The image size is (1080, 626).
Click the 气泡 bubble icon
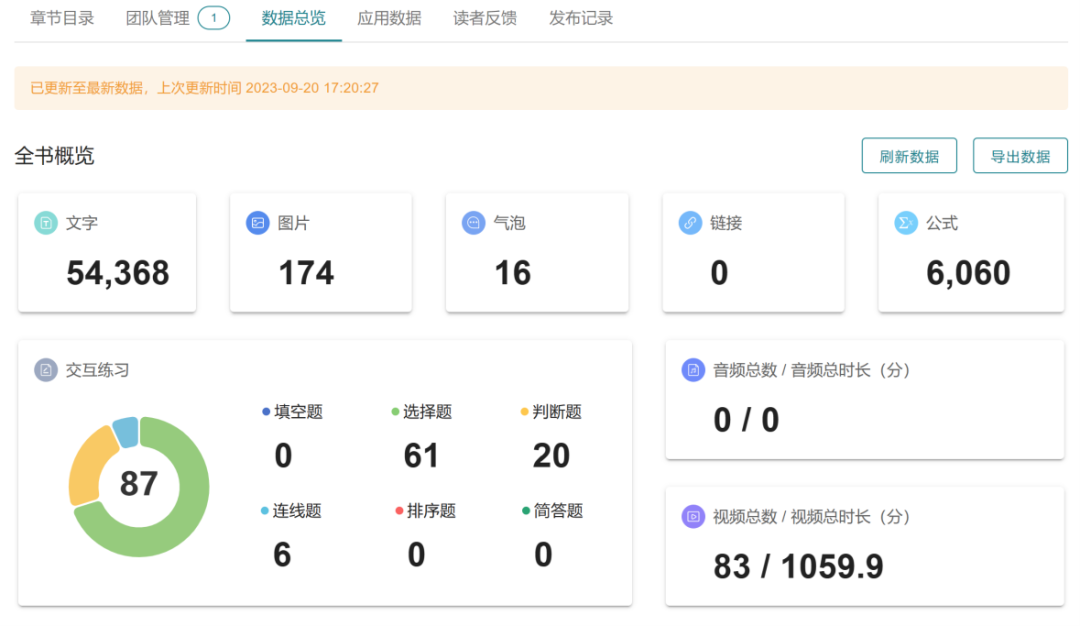(474, 223)
